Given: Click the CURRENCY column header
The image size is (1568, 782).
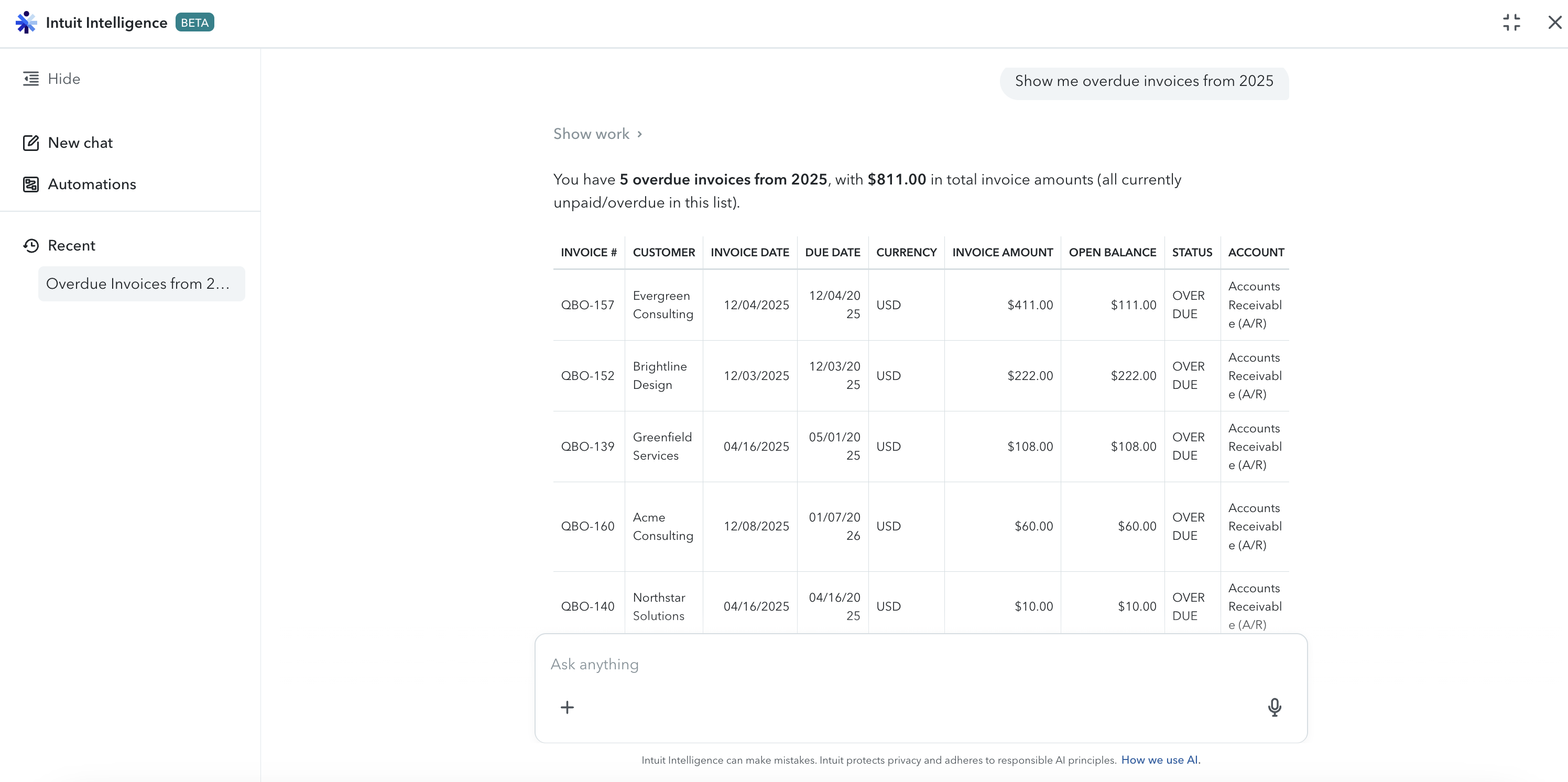Looking at the screenshot, I should coord(906,253).
